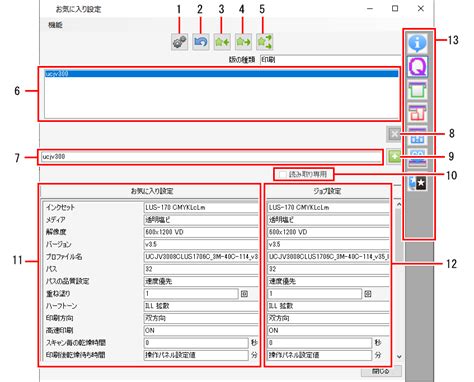Click the 版の種類 field showing 印刷
The height and width of the screenshot is (382, 474).
point(331,60)
